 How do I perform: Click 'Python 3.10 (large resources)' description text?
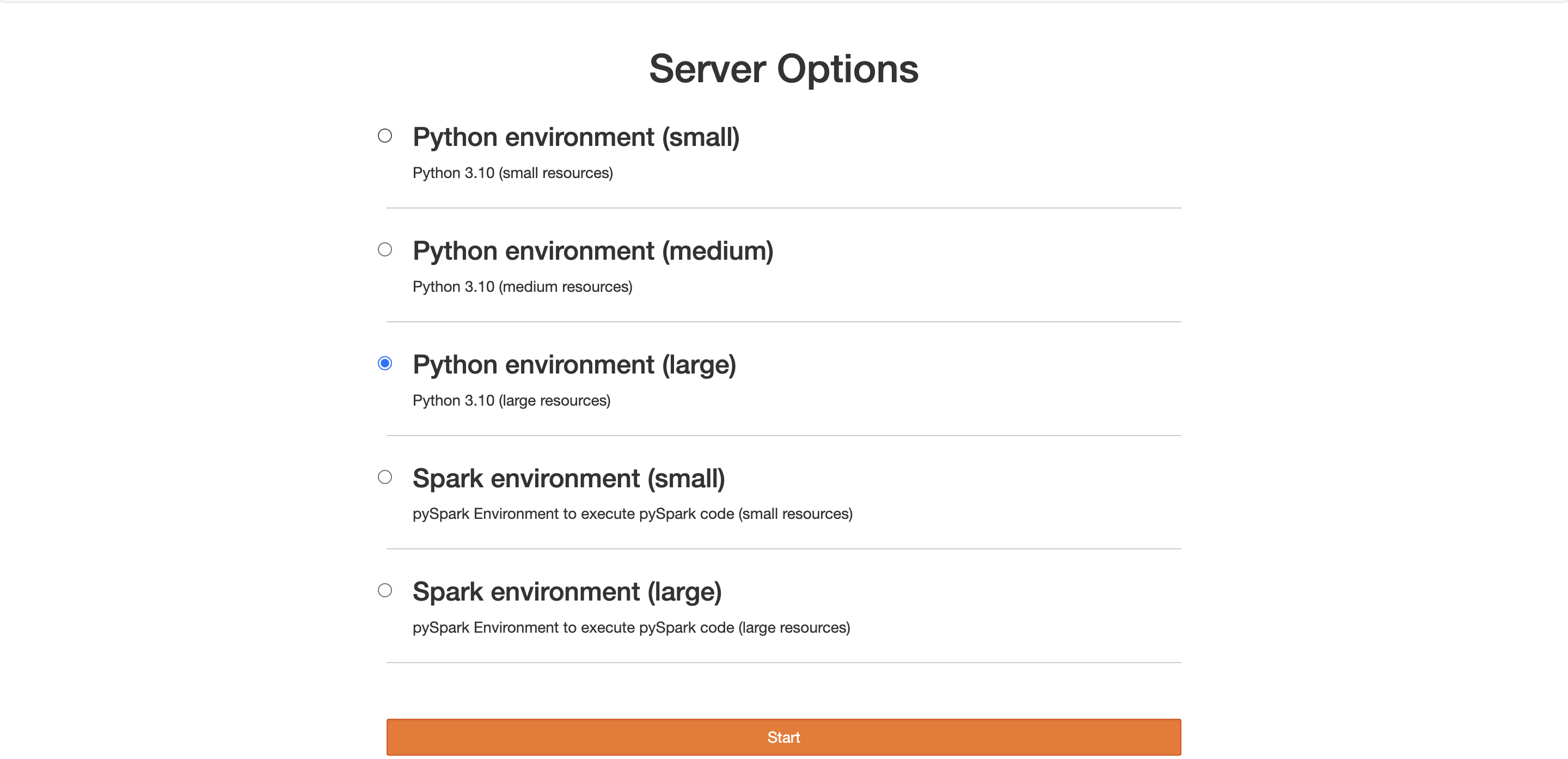[x=511, y=401]
